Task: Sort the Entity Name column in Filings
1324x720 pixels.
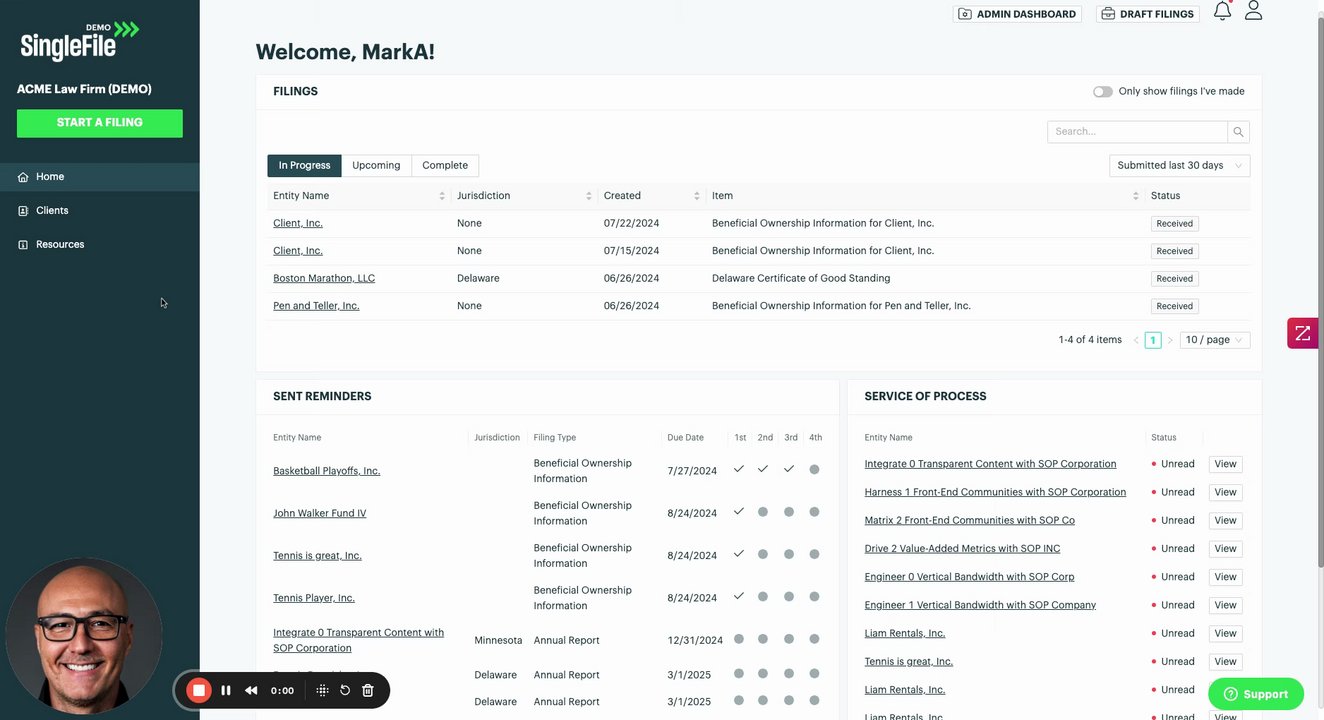Action: [x=442, y=196]
